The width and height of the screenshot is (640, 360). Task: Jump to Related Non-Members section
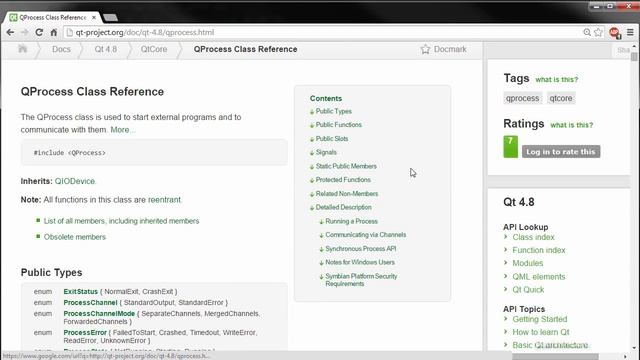click(x=347, y=193)
